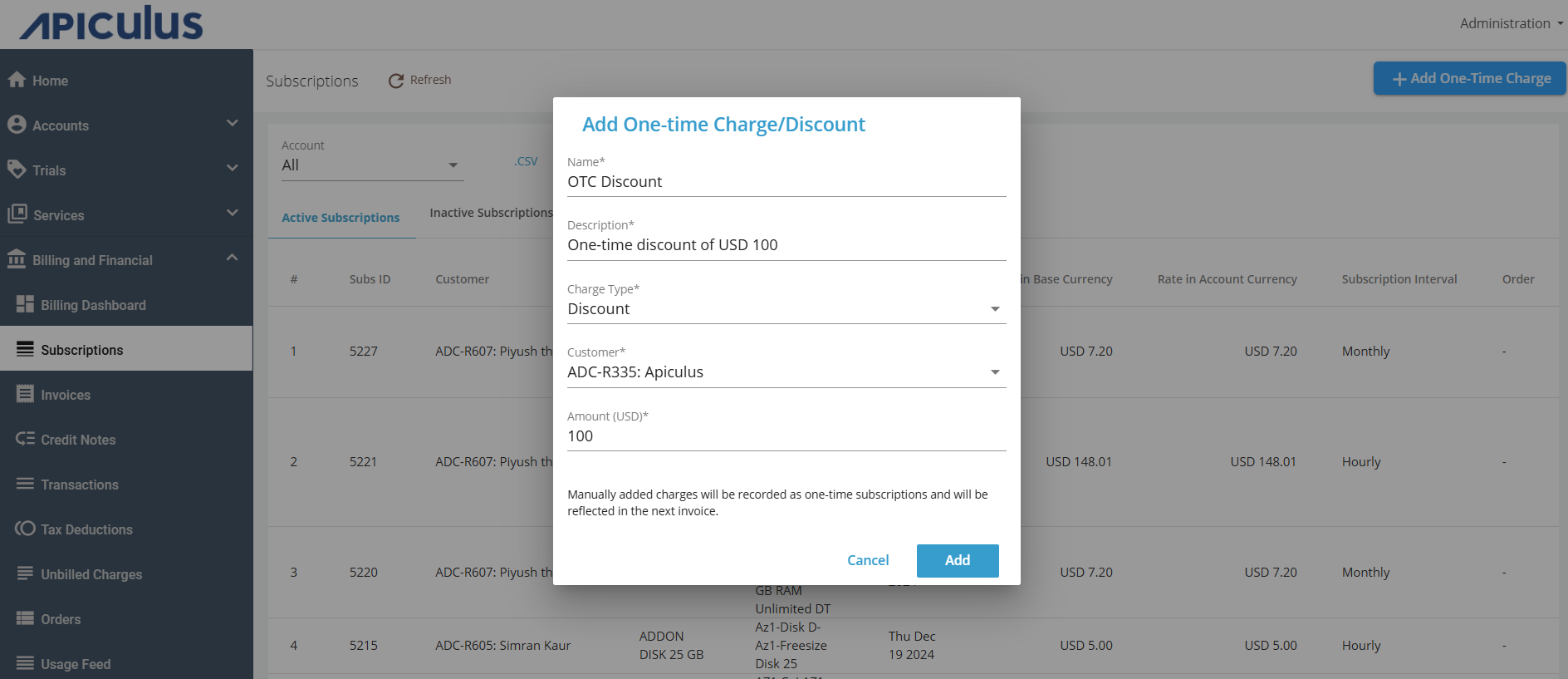Click Hourly interval in row 5221
Screen dimensions: 1568x679
click(1361, 462)
